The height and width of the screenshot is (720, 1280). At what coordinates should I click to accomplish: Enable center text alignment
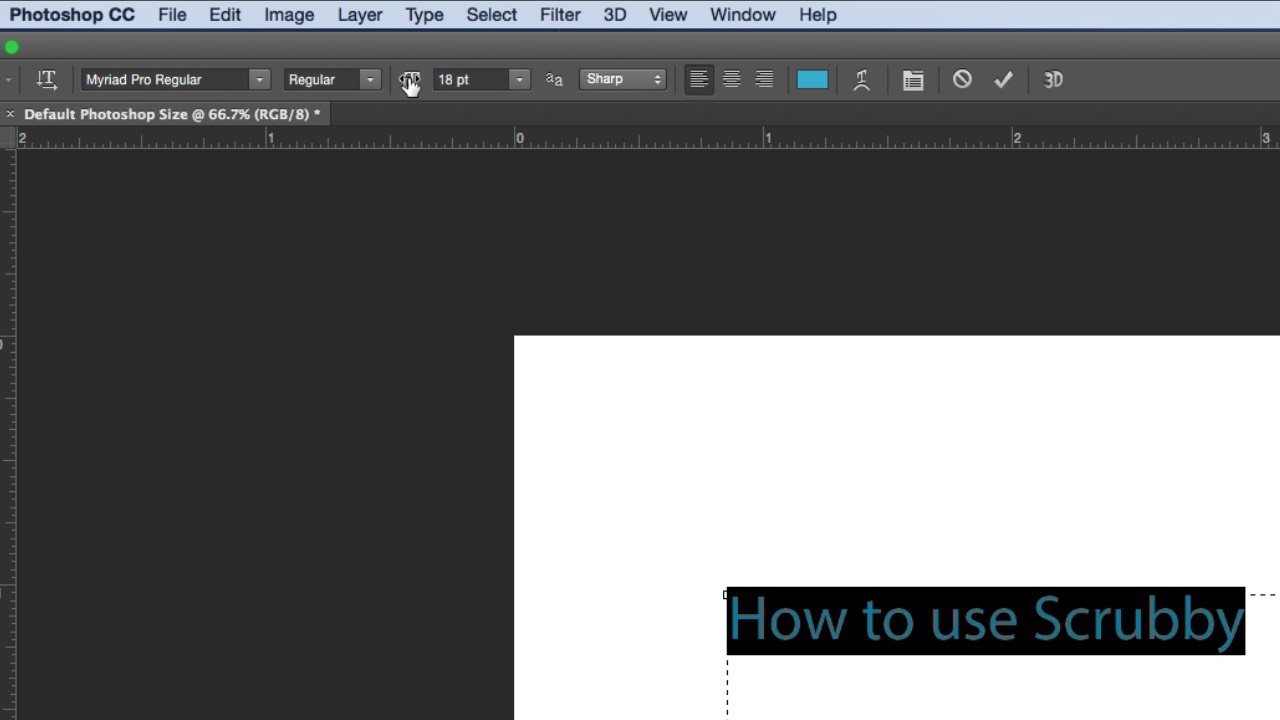tap(731, 79)
